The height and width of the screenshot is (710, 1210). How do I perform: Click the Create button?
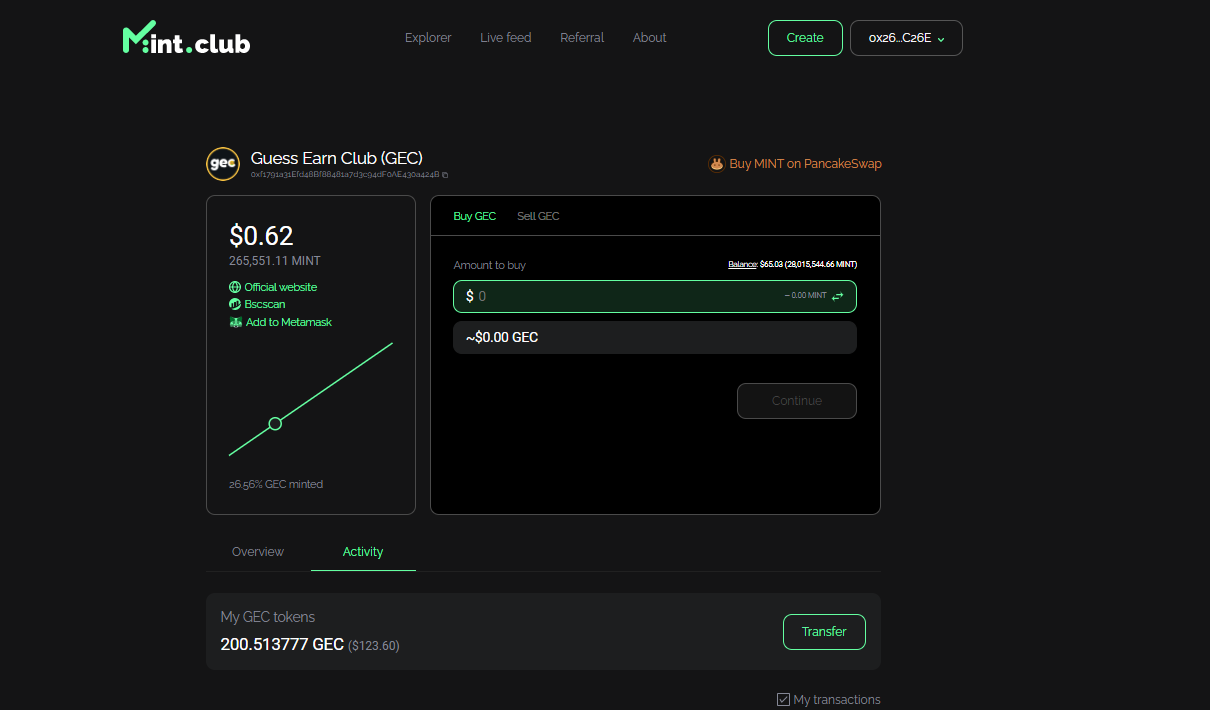click(805, 38)
